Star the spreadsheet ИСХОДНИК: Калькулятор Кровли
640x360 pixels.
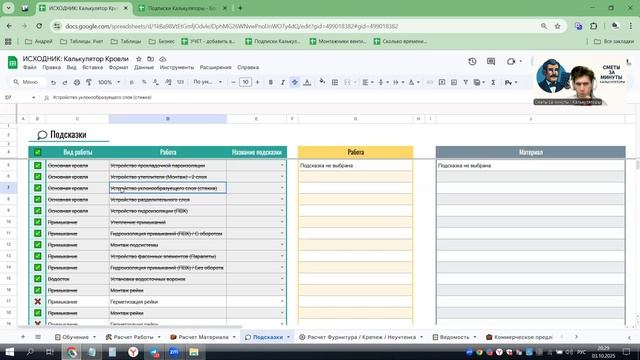[139, 59]
